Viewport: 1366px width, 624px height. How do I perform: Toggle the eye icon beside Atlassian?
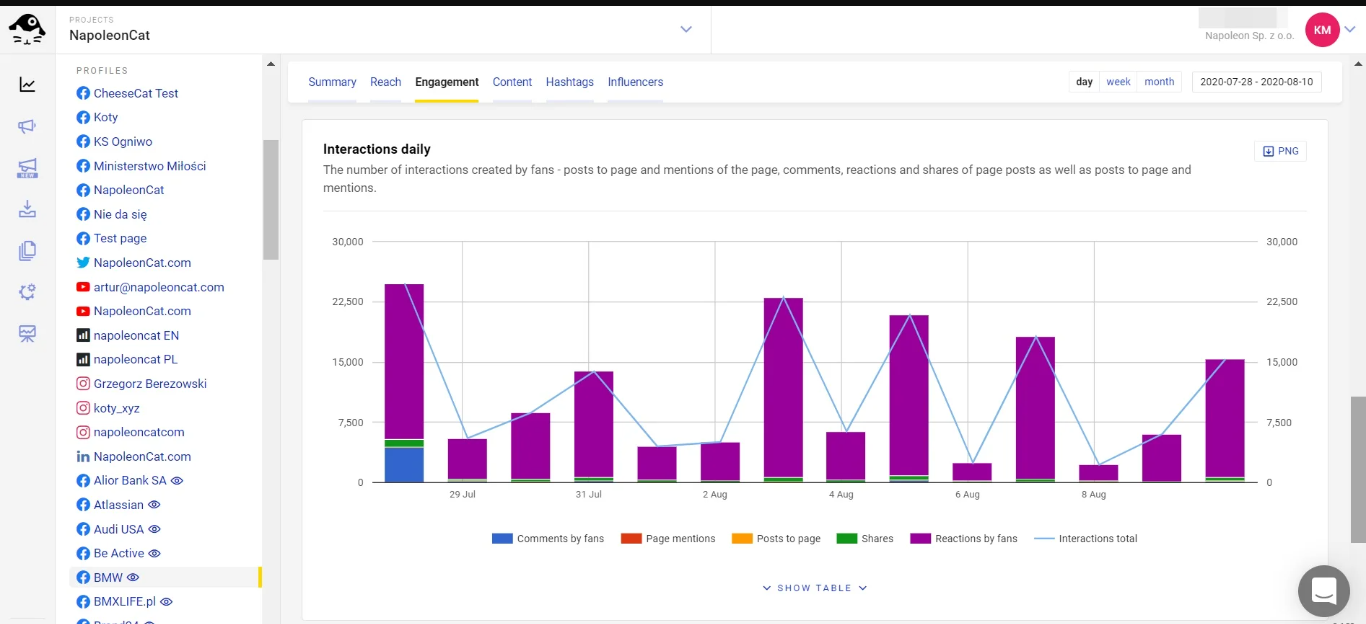[x=154, y=505]
